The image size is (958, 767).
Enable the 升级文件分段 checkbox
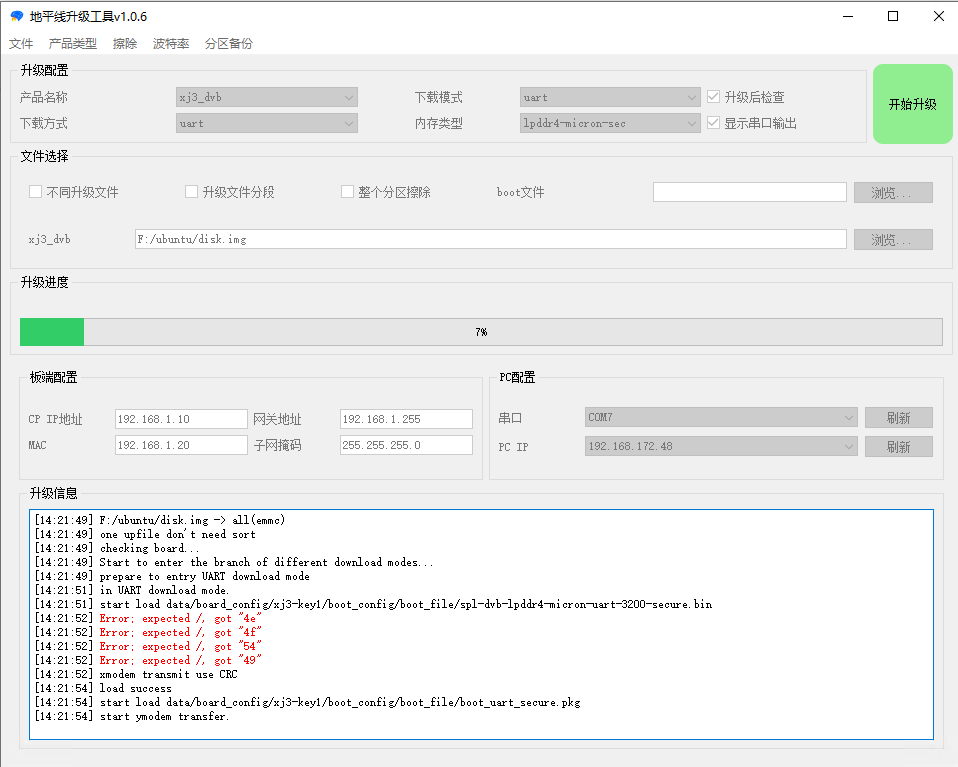(192, 192)
